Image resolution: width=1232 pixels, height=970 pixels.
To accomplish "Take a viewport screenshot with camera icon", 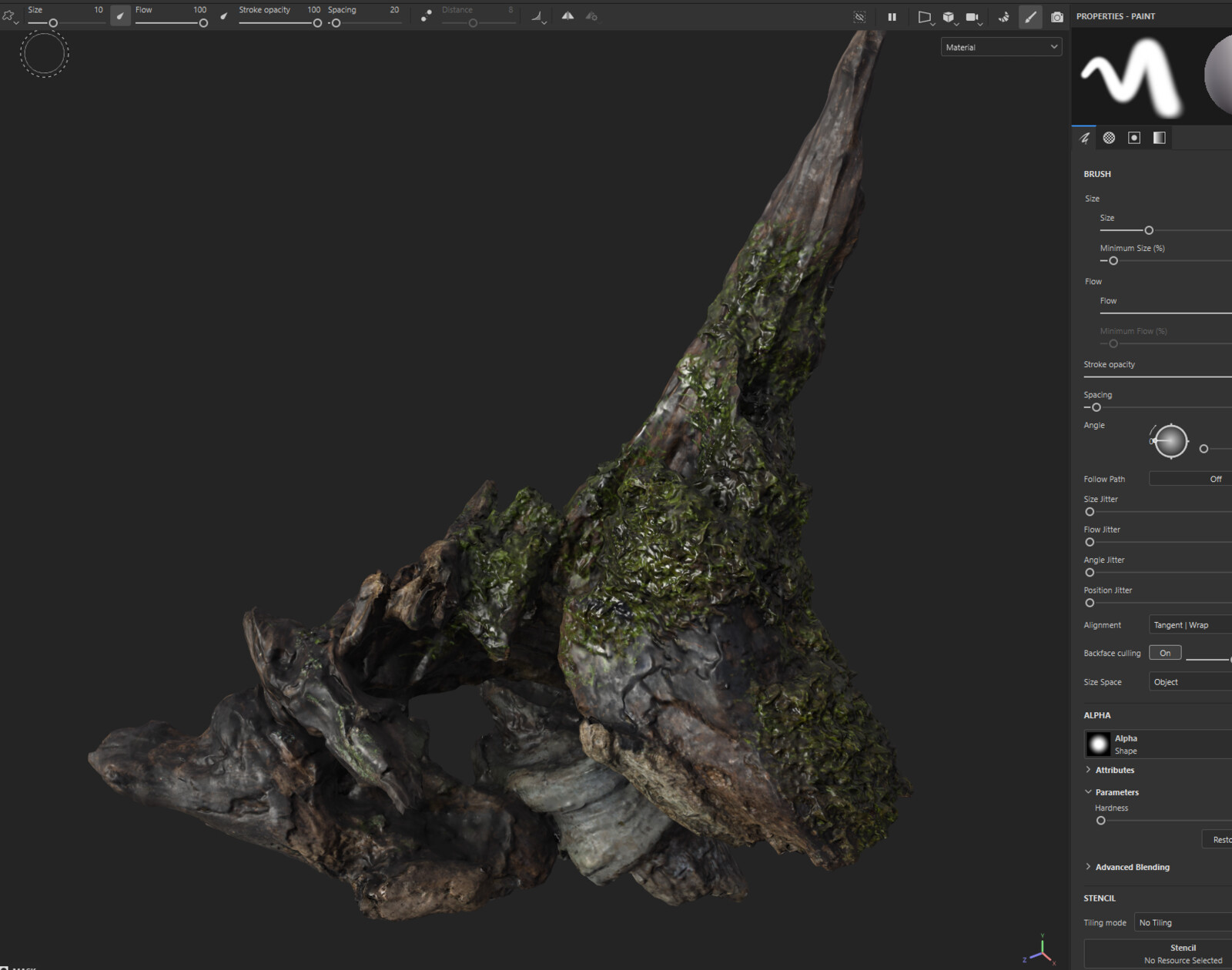I will (x=1057, y=17).
